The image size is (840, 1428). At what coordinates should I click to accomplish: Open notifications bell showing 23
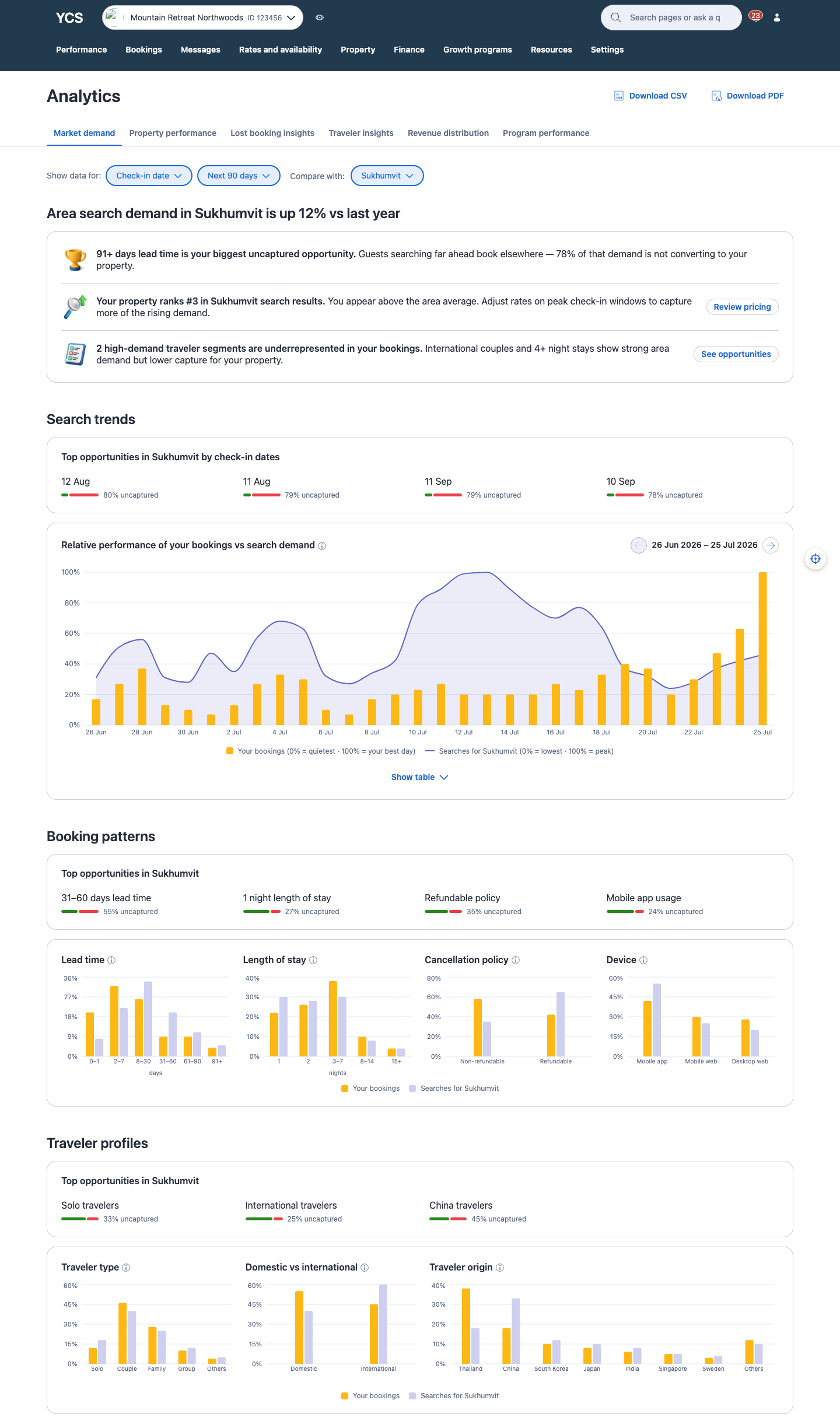[755, 17]
